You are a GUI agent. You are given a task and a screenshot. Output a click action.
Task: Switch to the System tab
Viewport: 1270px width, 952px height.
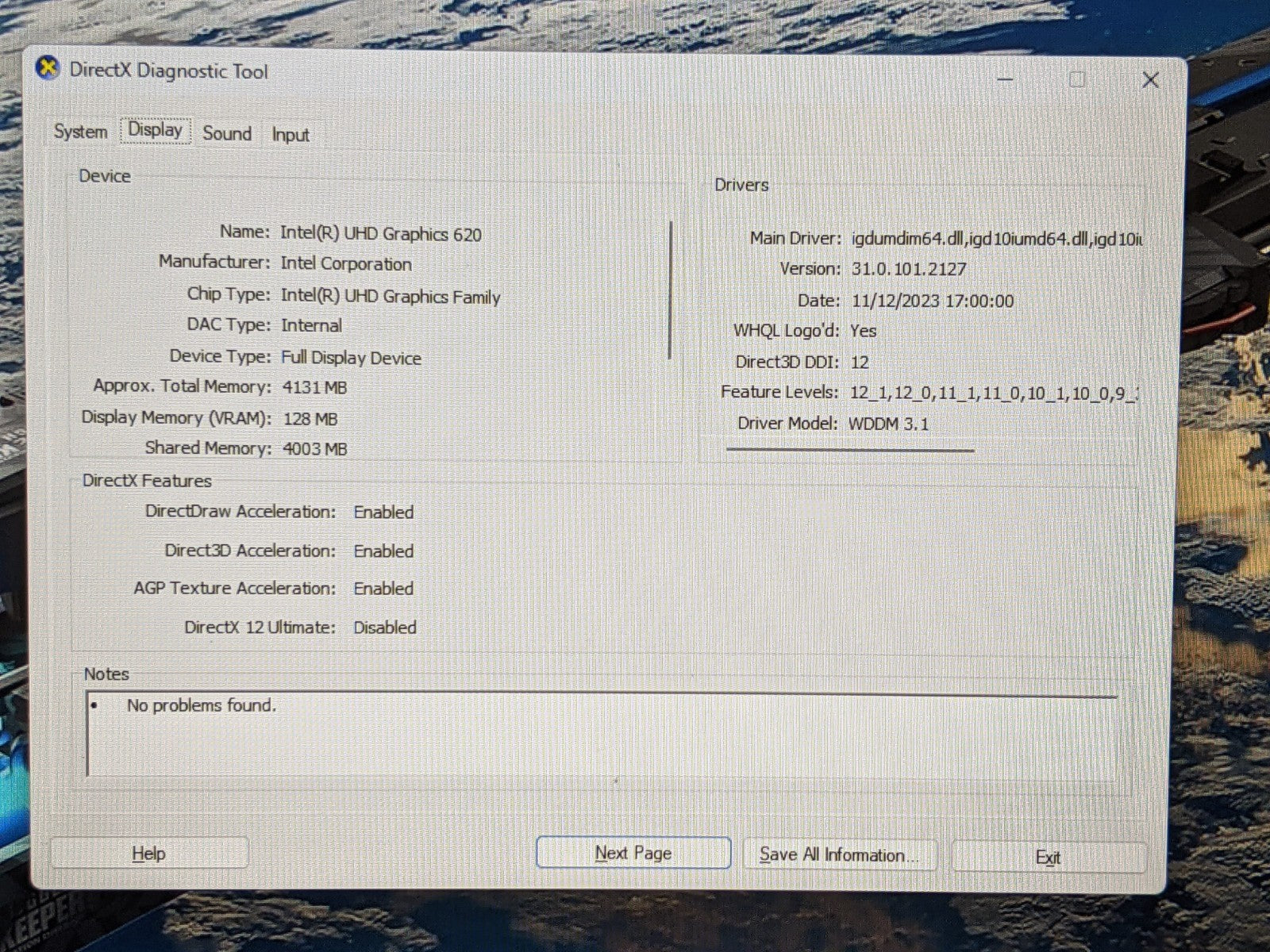pos(80,132)
